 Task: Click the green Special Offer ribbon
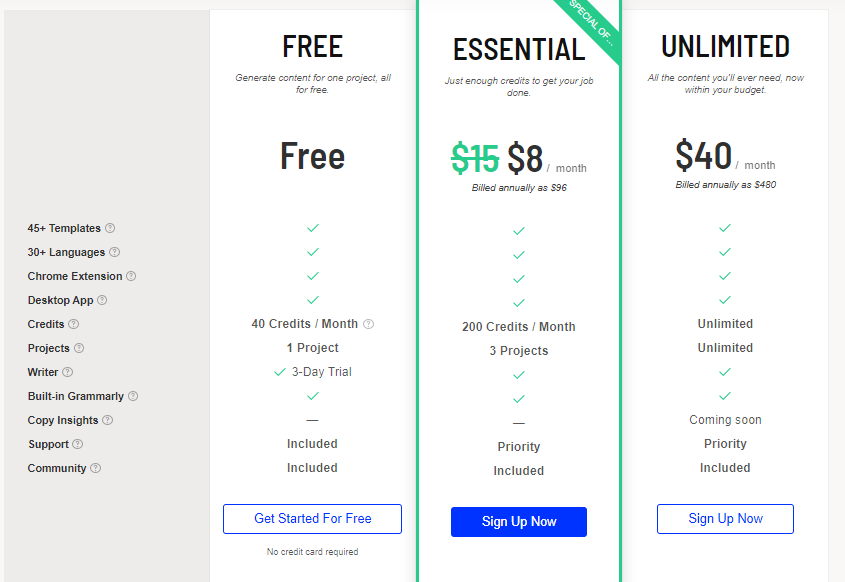(592, 27)
